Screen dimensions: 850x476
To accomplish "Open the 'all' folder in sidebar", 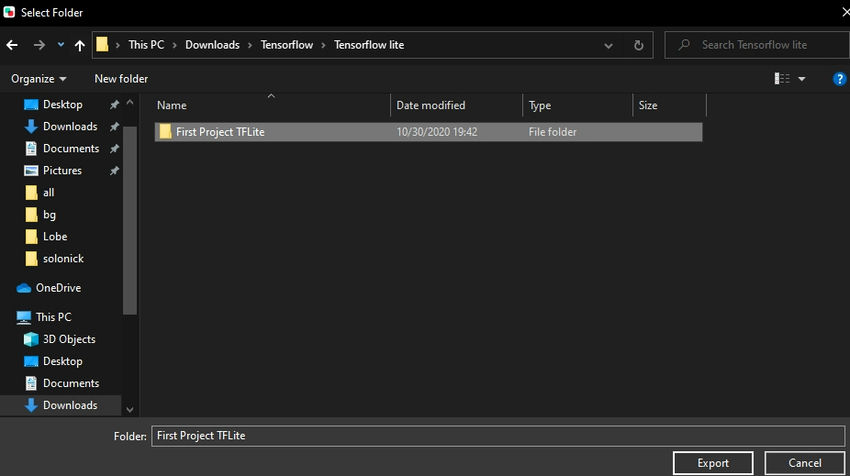I will 48,192.
